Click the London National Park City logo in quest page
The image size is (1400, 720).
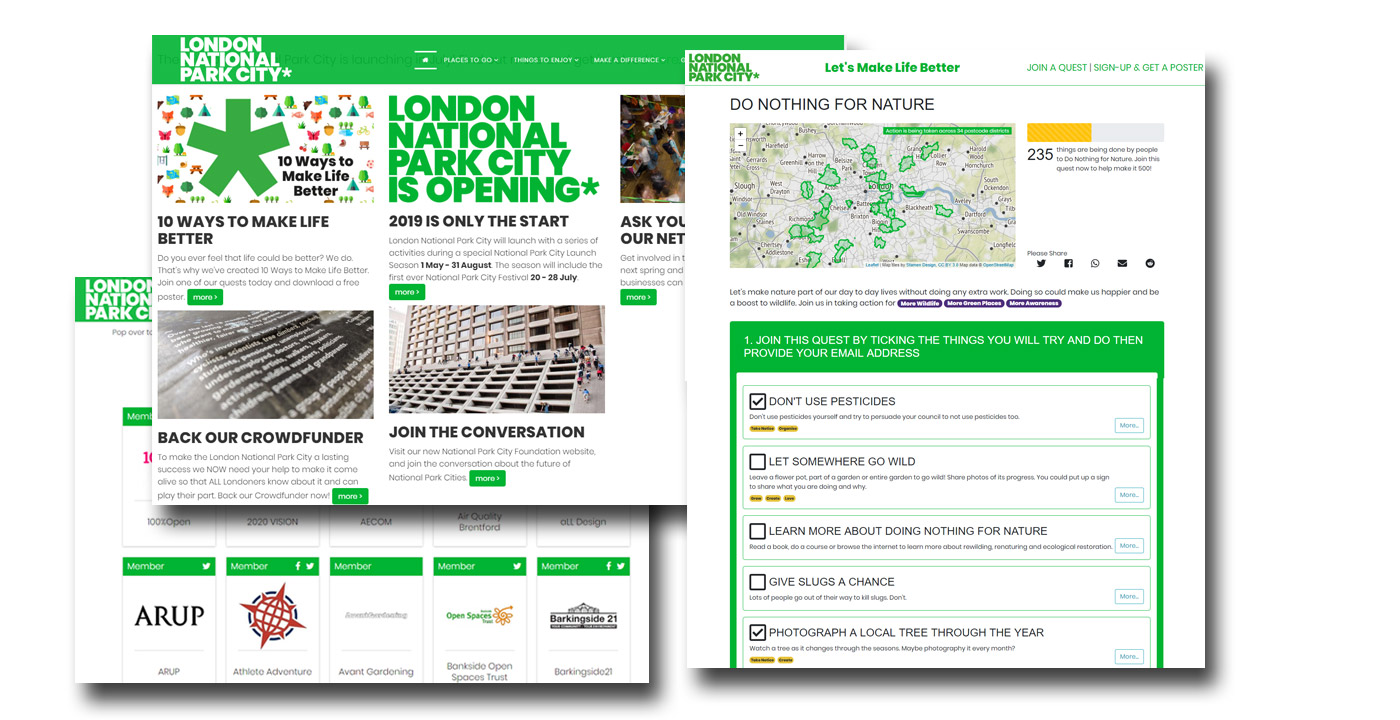723,68
